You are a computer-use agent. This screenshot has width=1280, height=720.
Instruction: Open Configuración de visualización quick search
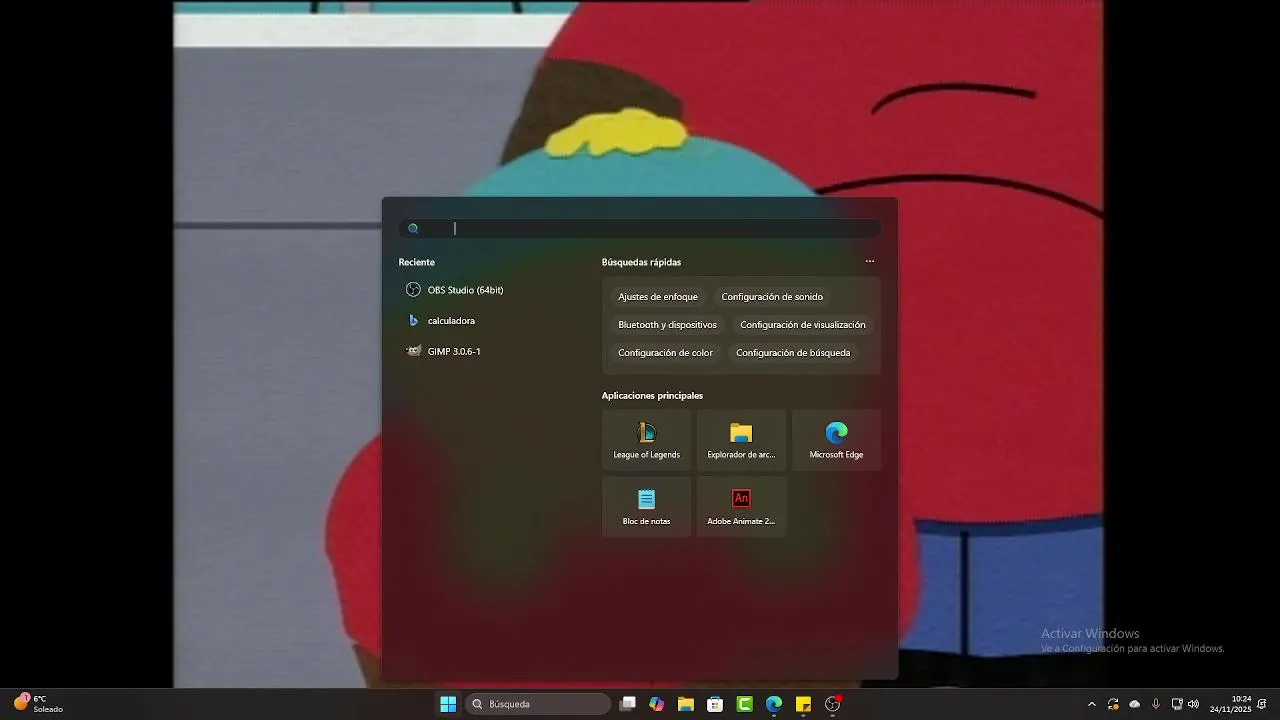click(x=803, y=325)
